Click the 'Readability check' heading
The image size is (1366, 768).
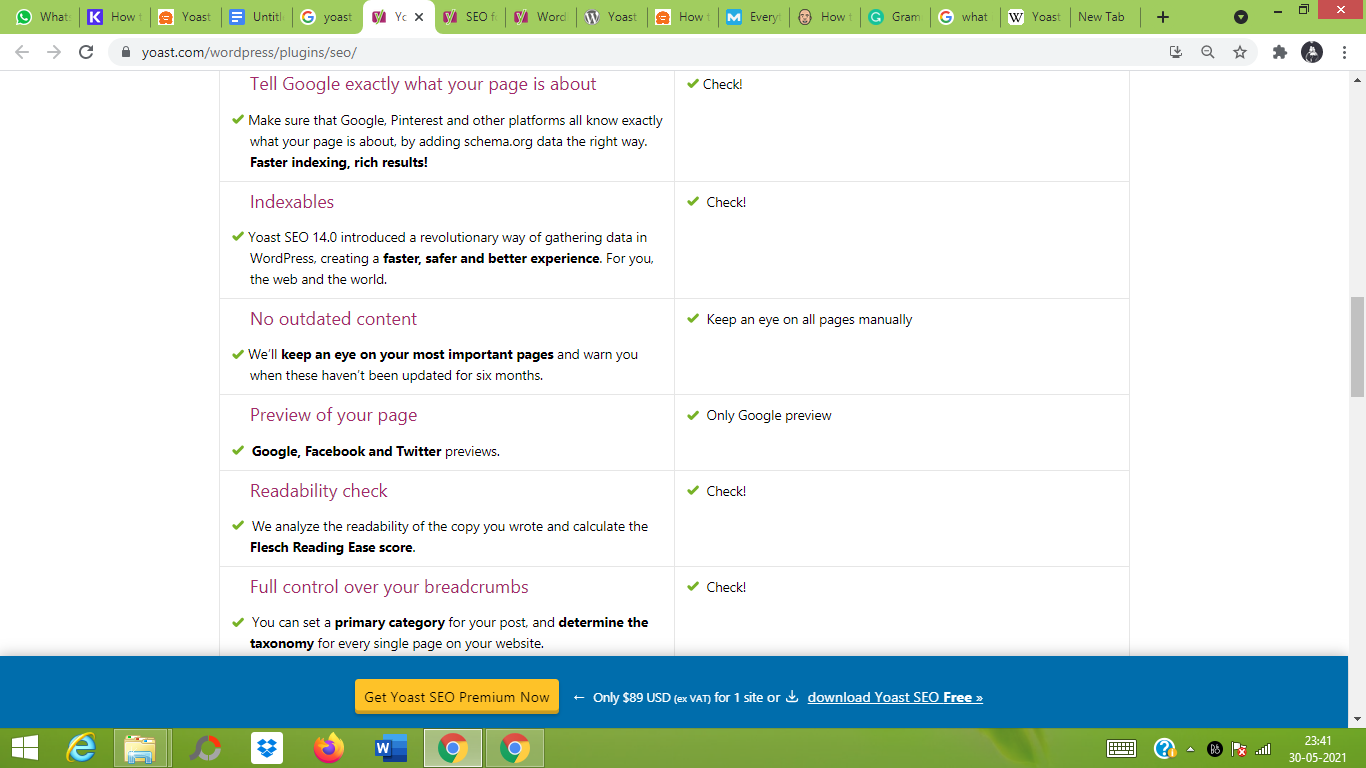tap(318, 491)
